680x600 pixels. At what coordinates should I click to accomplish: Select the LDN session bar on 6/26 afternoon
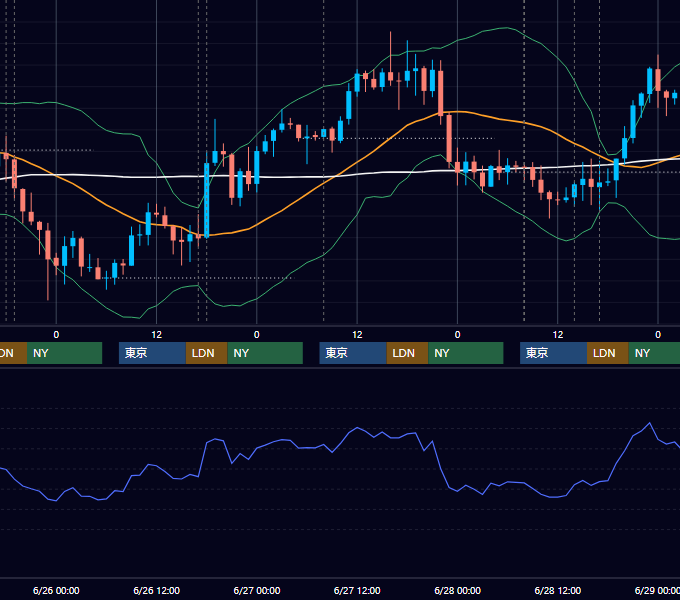(x=206, y=353)
